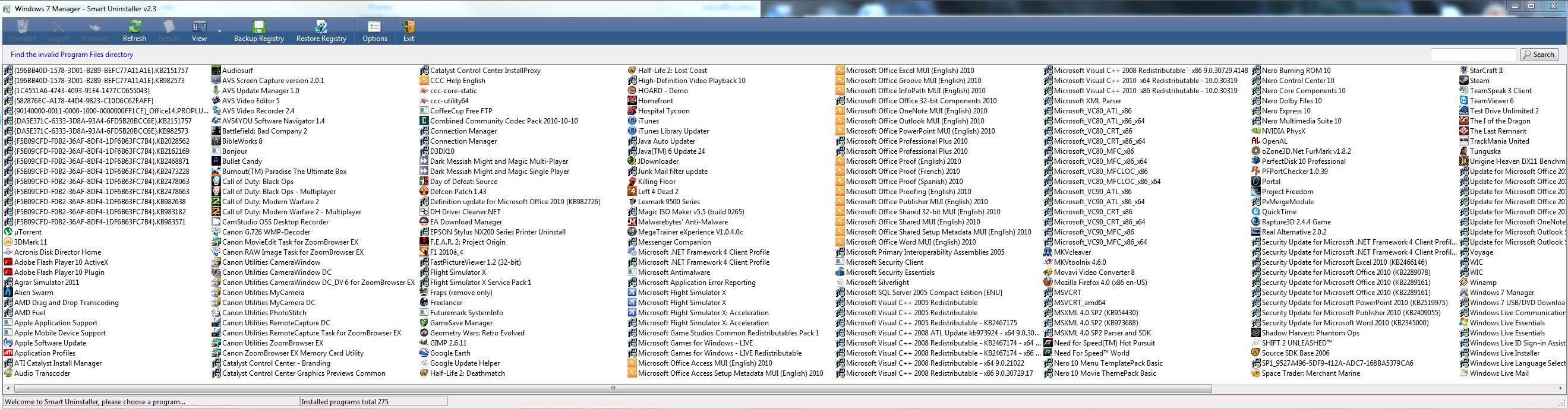This screenshot has height=409, width=1568.
Task: Select the Mozilla Firefox icon
Action: click(x=1048, y=283)
